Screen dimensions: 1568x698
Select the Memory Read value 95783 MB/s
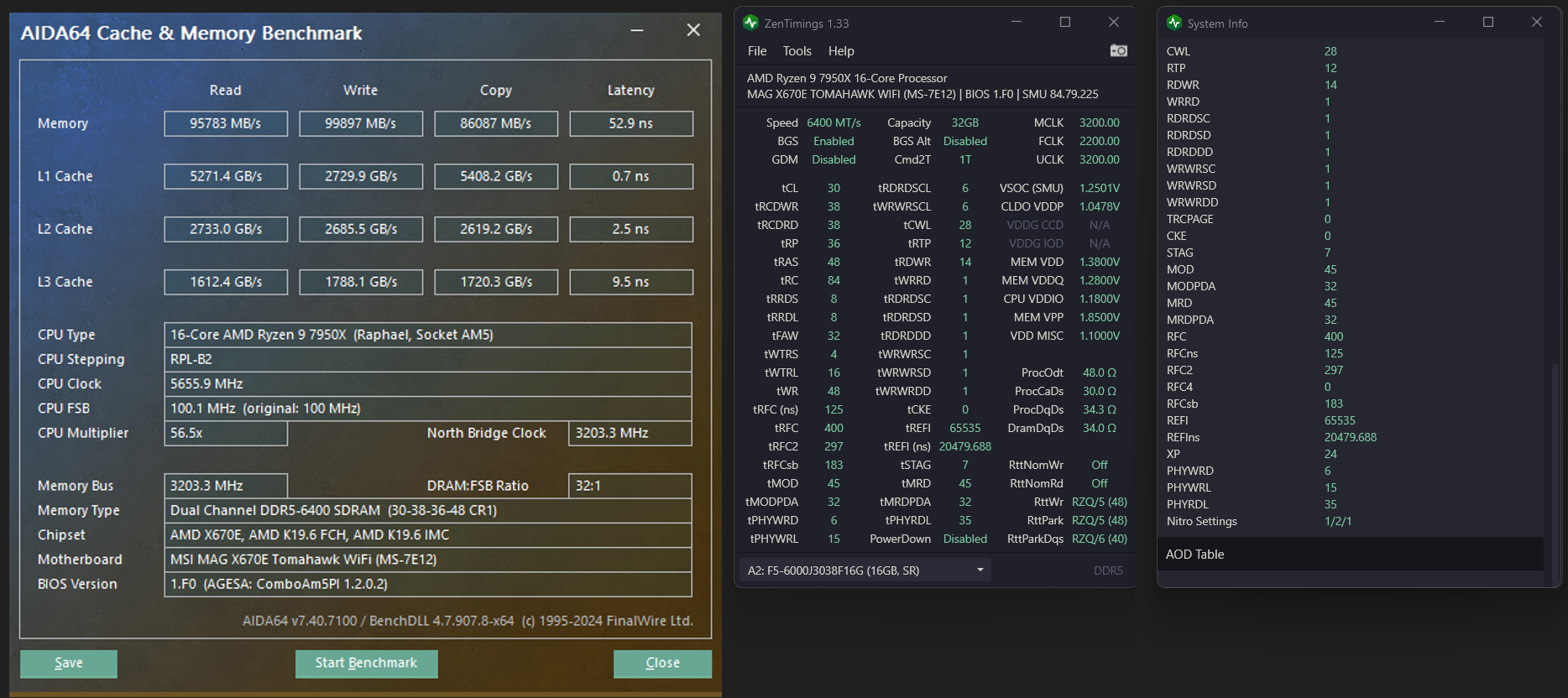(226, 123)
